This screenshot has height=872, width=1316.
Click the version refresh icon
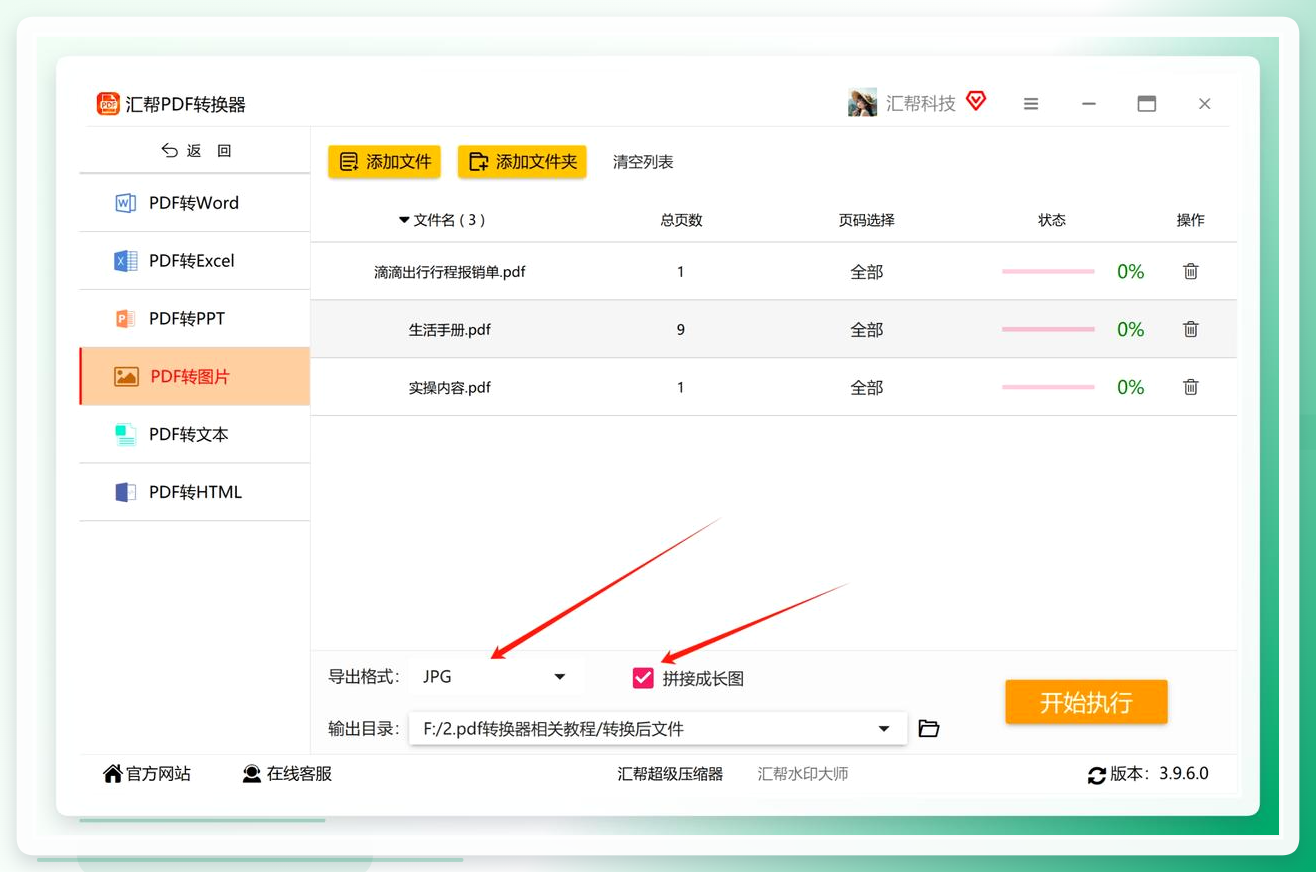point(1097,775)
